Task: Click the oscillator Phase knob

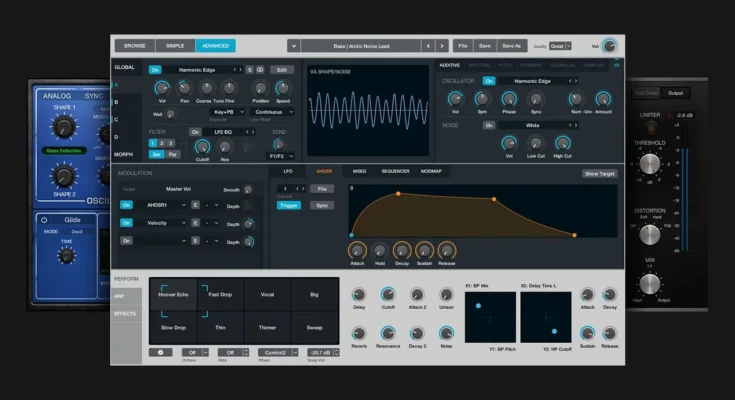Action: 508,100
